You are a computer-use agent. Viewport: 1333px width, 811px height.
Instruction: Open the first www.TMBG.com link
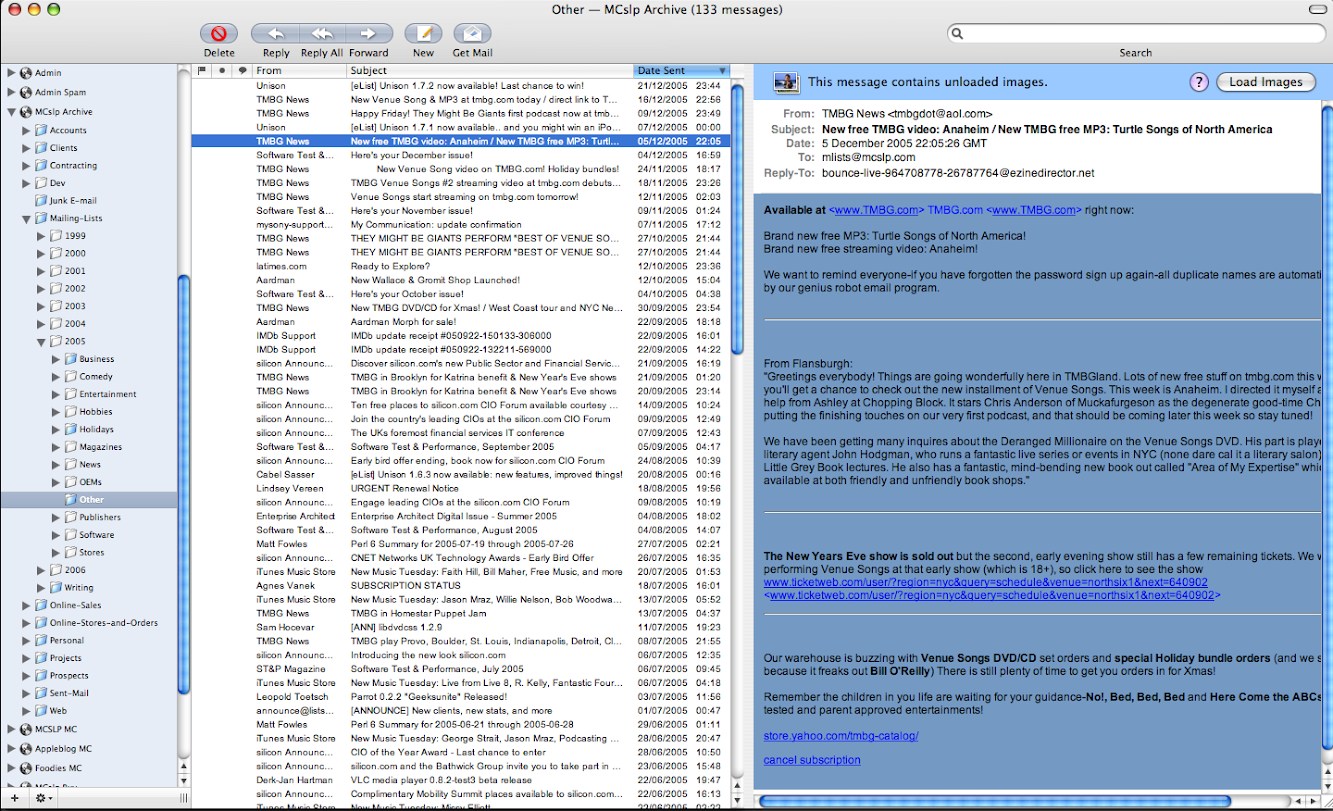(x=876, y=210)
